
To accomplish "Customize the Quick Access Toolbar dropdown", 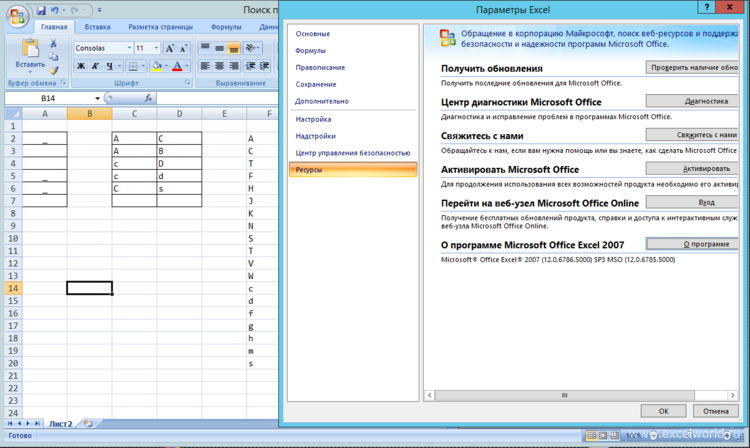I will tap(99, 10).
